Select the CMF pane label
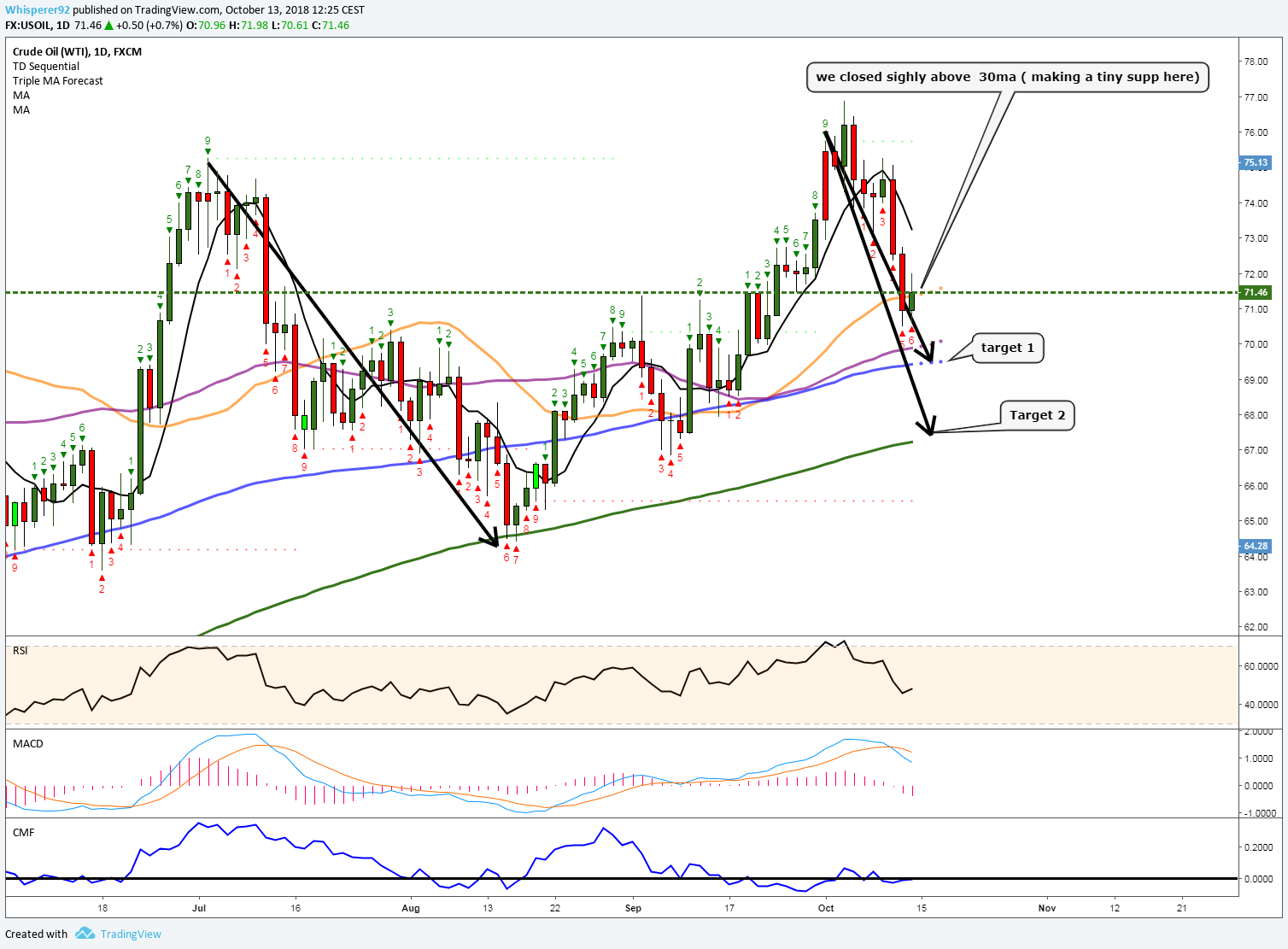Screen dimensions: 1288x949 (24, 832)
